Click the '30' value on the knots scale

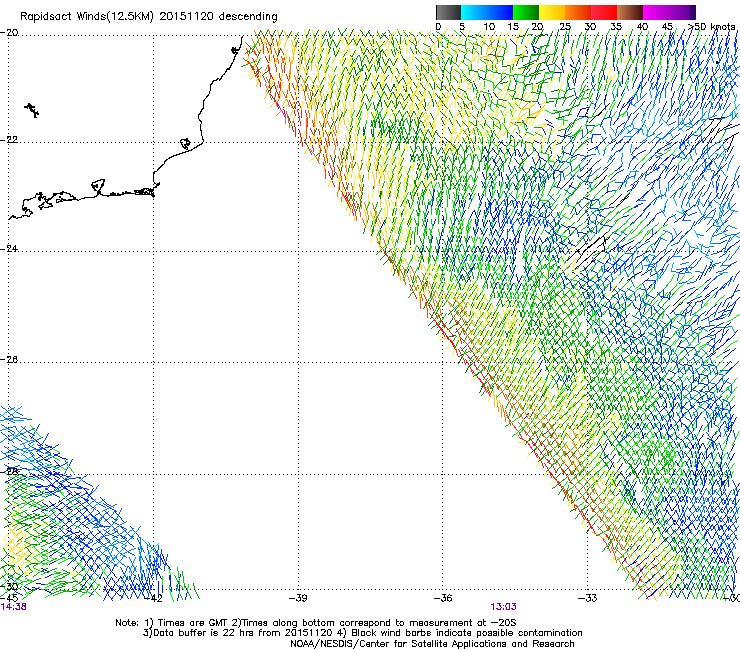[x=590, y=27]
